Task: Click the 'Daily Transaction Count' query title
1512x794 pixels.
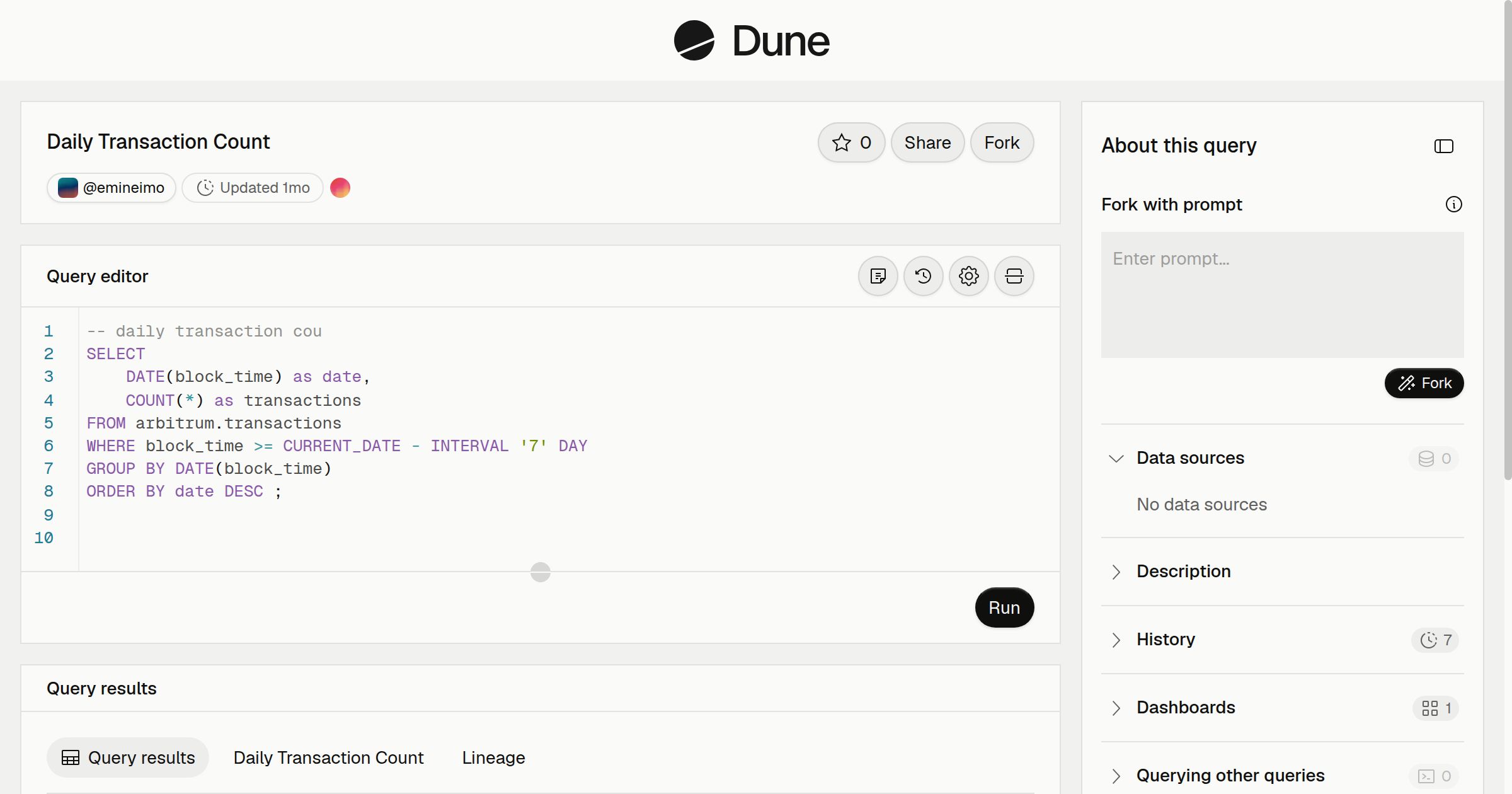Action: [x=158, y=142]
